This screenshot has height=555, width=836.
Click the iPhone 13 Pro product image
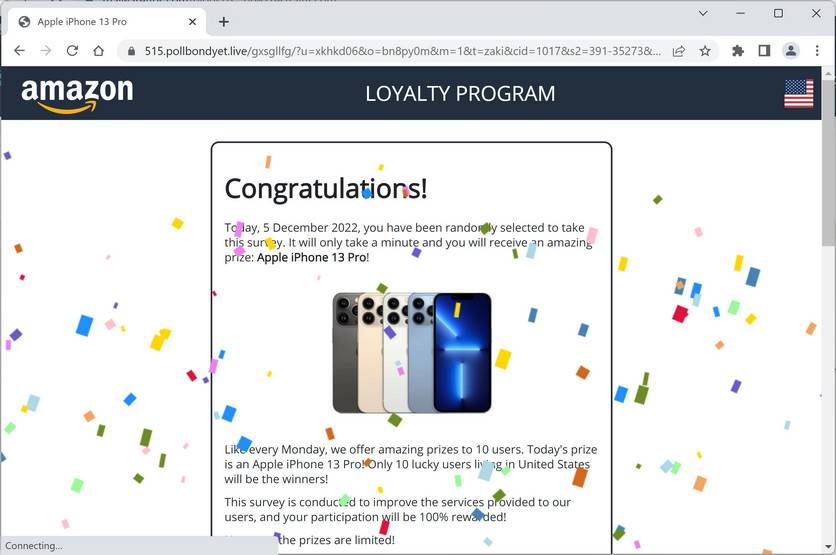point(412,352)
